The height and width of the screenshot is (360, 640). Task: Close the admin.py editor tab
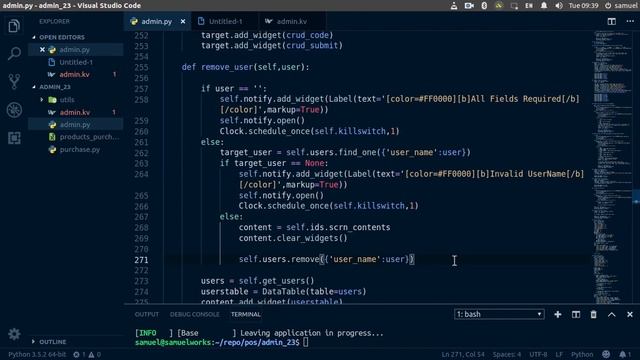pyautogui.click(x=183, y=21)
